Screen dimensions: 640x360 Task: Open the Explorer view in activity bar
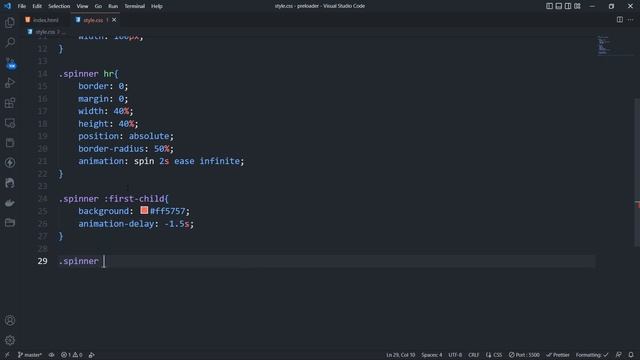tap(10, 22)
